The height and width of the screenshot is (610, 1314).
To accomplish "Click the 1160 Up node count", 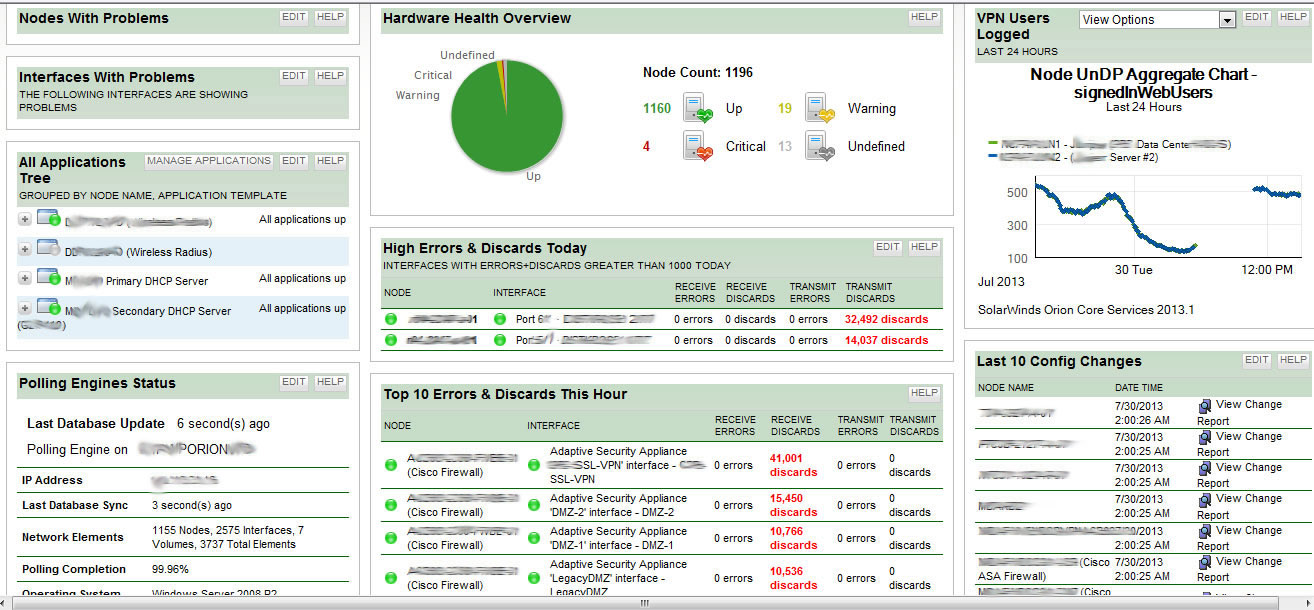I will [657, 108].
